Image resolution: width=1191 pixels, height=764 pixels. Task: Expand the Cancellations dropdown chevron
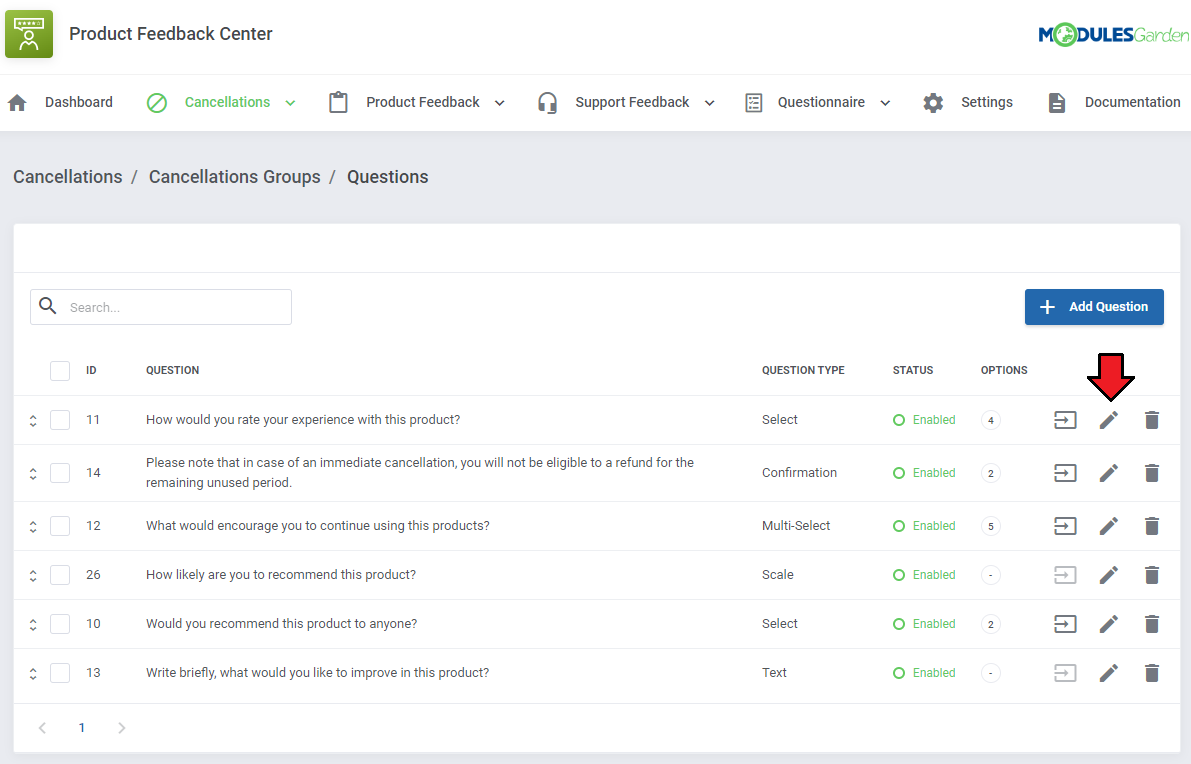pyautogui.click(x=290, y=103)
